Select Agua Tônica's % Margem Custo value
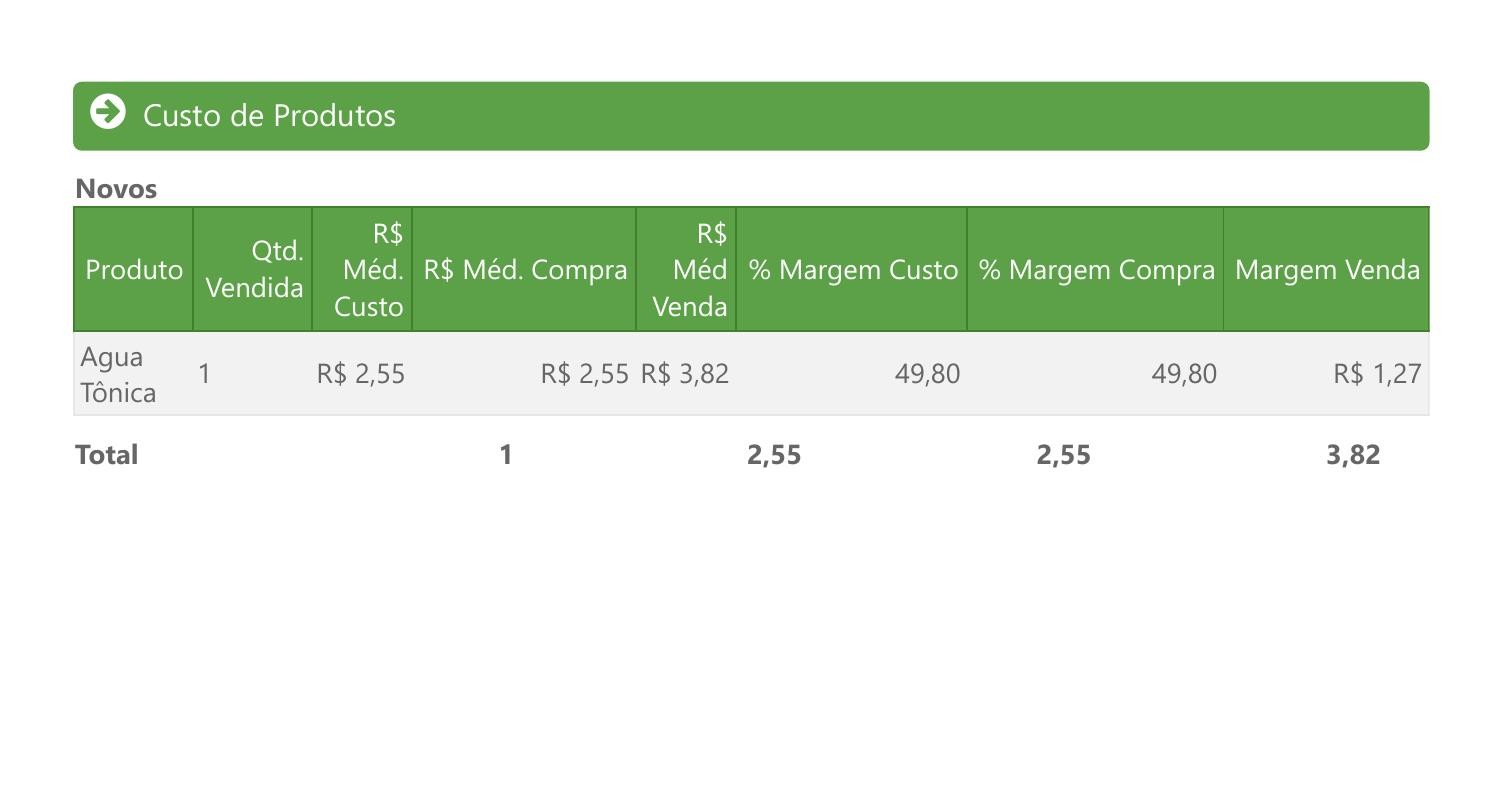The width and height of the screenshot is (1500, 785). (x=927, y=374)
